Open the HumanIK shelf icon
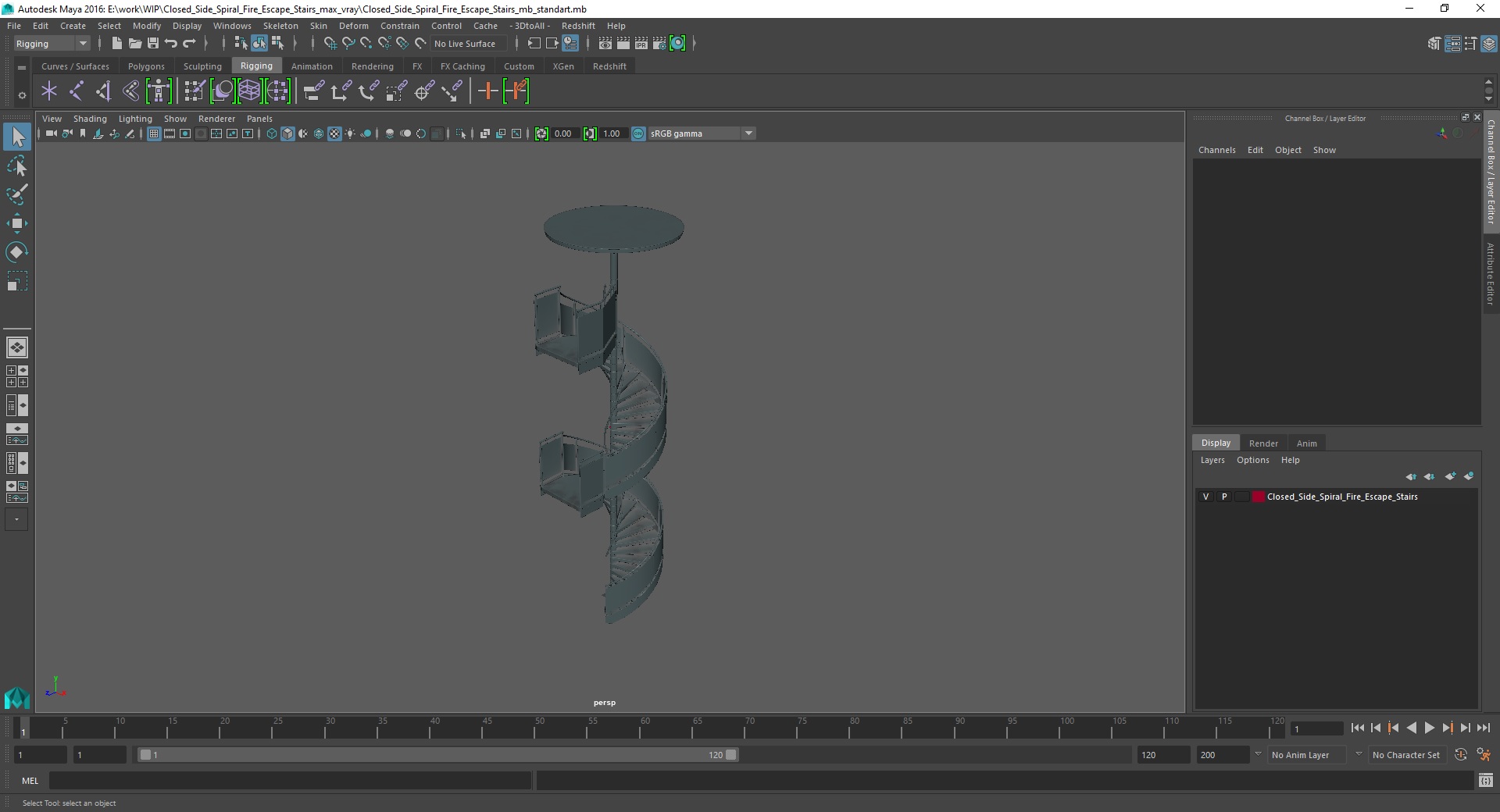The height and width of the screenshot is (812, 1500). coord(159,91)
